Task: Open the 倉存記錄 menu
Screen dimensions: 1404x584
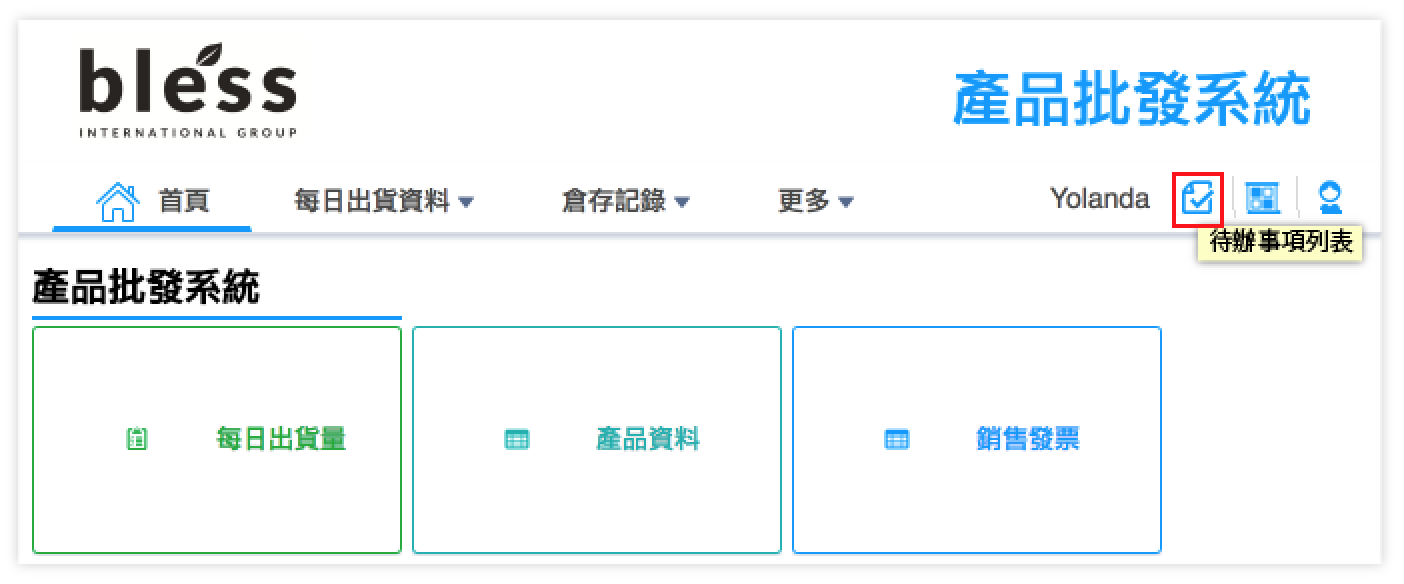Action: (626, 201)
